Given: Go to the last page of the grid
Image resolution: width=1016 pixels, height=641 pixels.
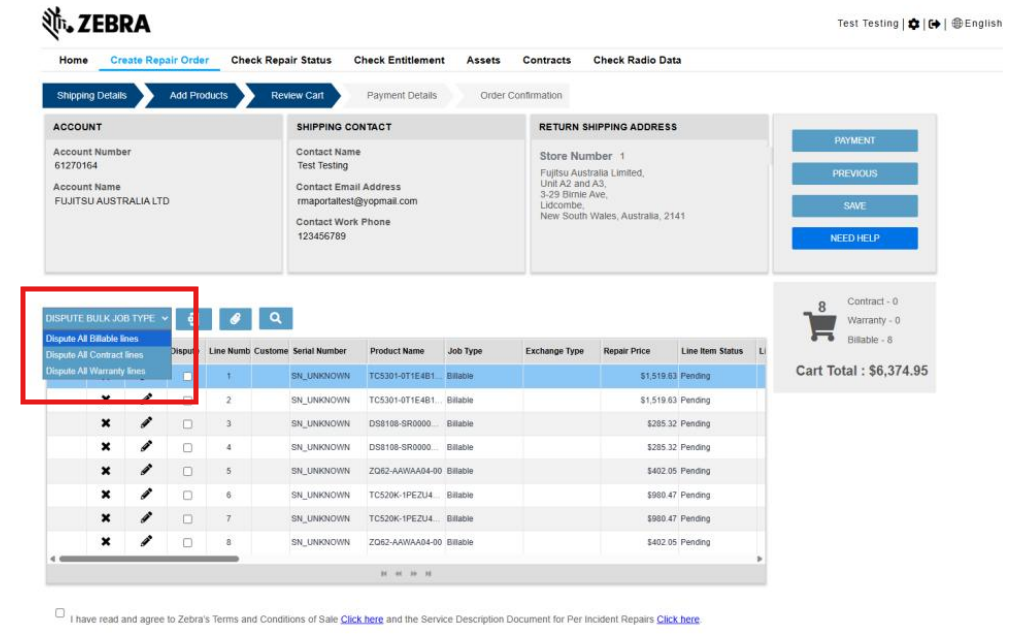Looking at the screenshot, I should 428,574.
